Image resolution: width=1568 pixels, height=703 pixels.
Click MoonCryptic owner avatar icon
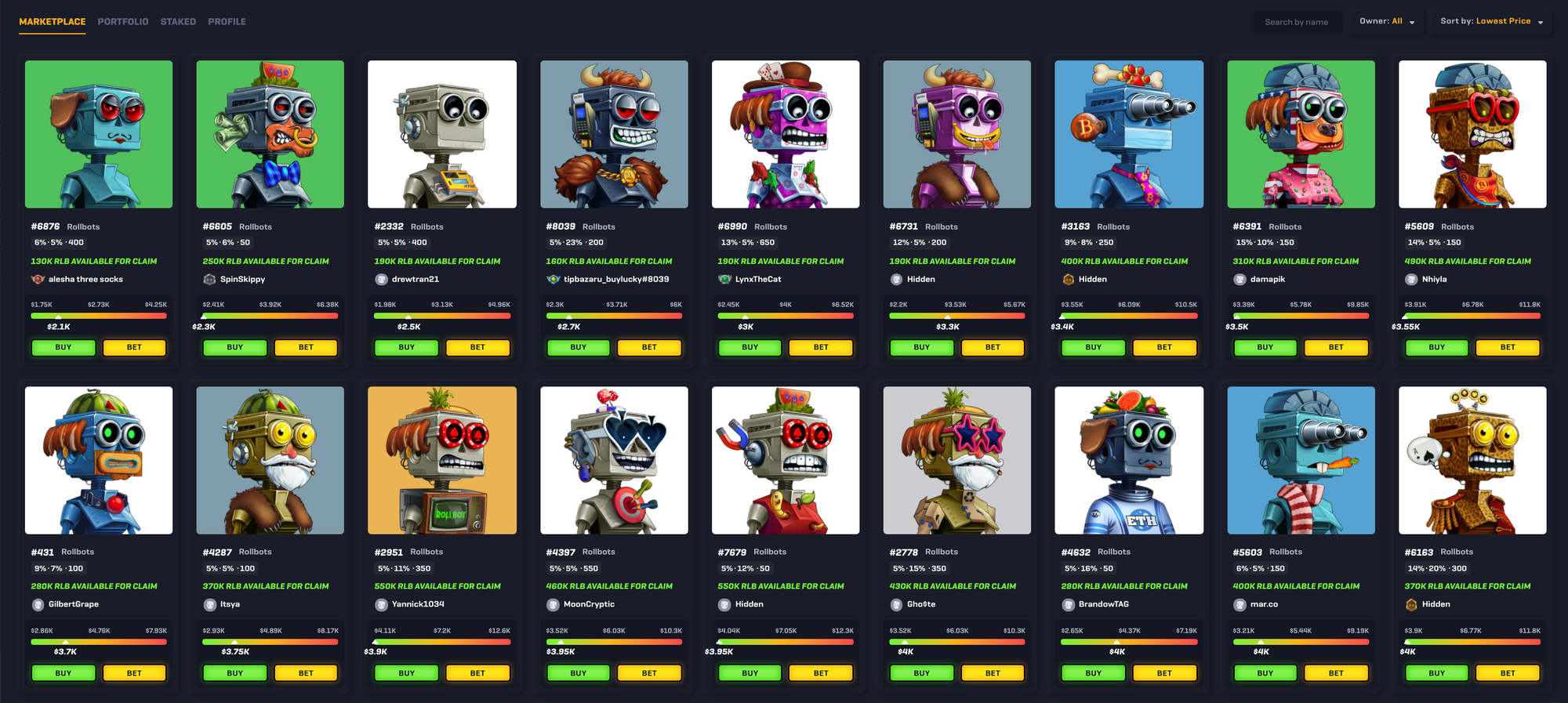(x=553, y=604)
